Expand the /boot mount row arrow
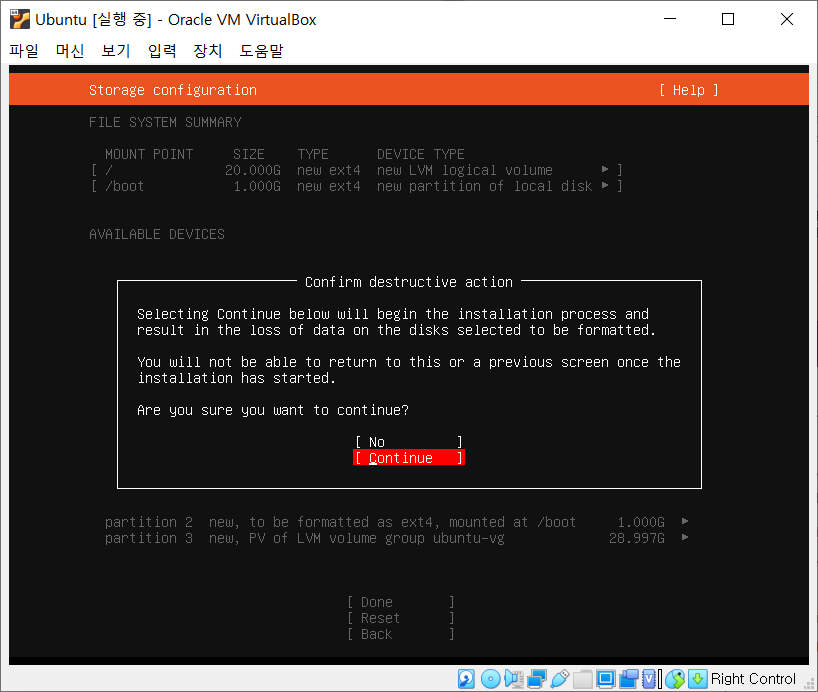The width and height of the screenshot is (818, 692). coord(605,186)
